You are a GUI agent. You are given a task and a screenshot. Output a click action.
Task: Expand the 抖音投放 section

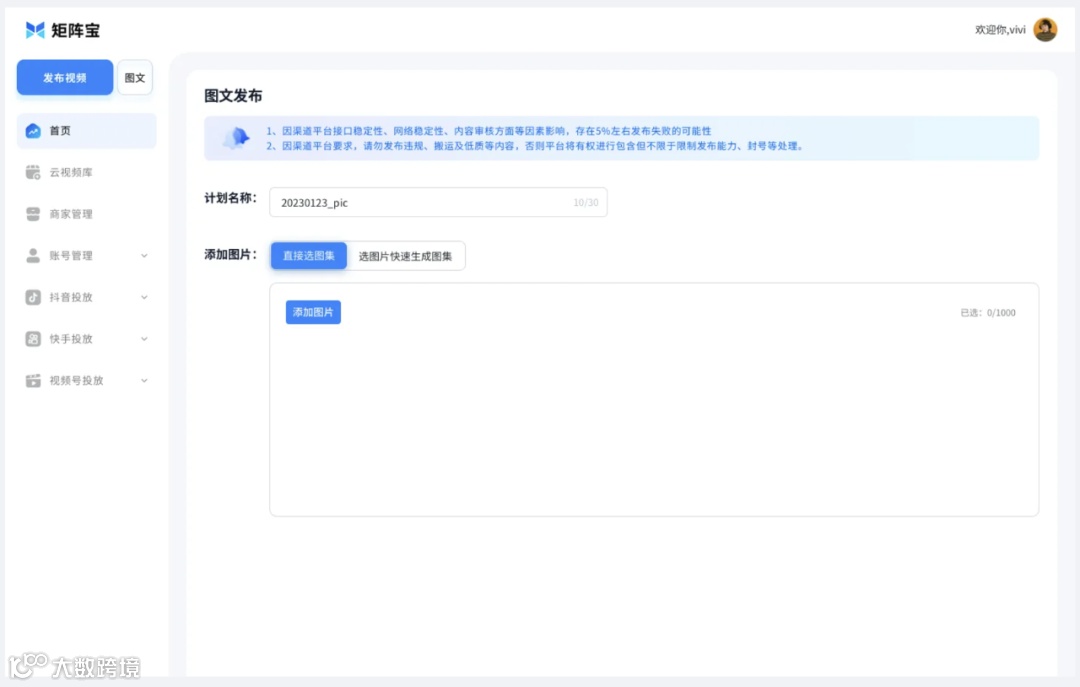coord(143,296)
